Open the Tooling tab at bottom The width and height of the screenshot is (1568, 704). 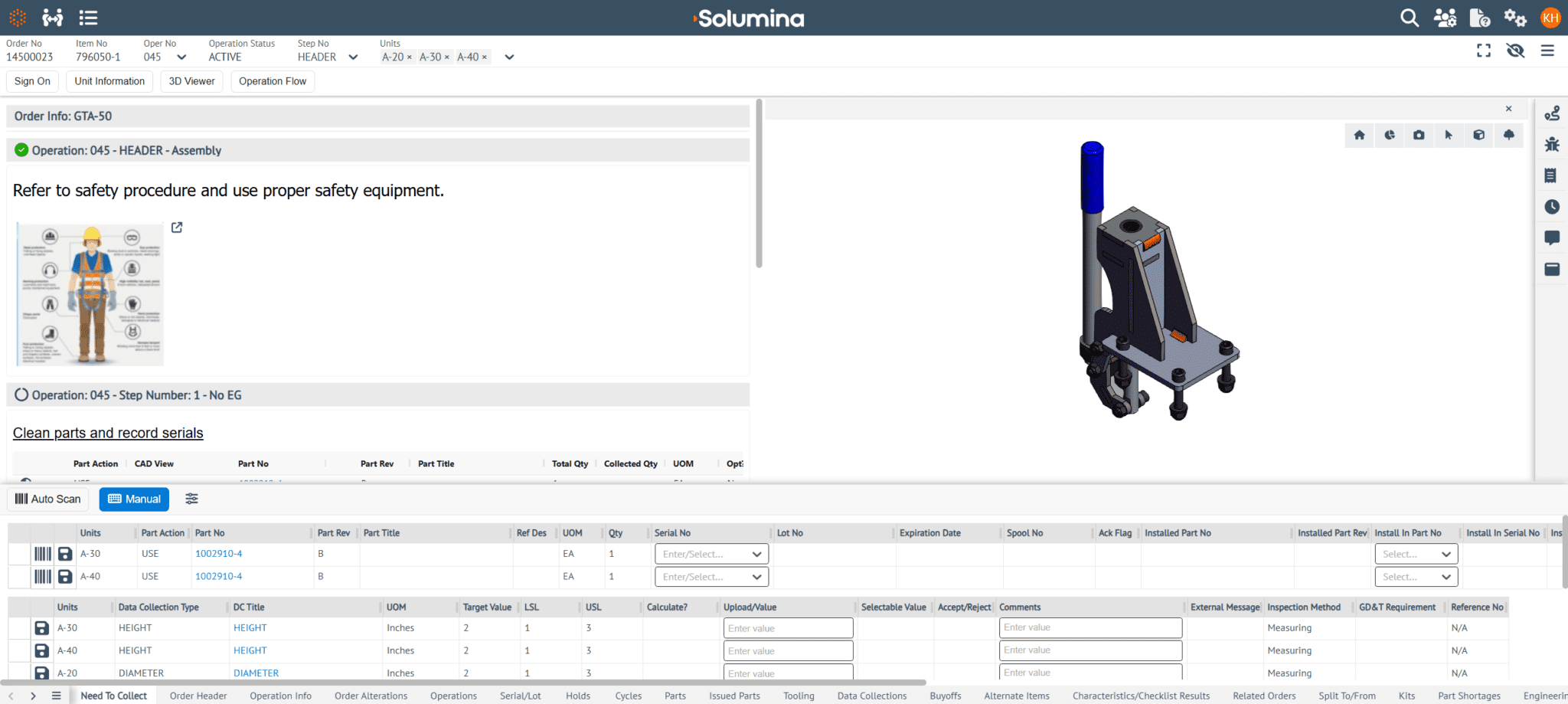[x=799, y=696]
